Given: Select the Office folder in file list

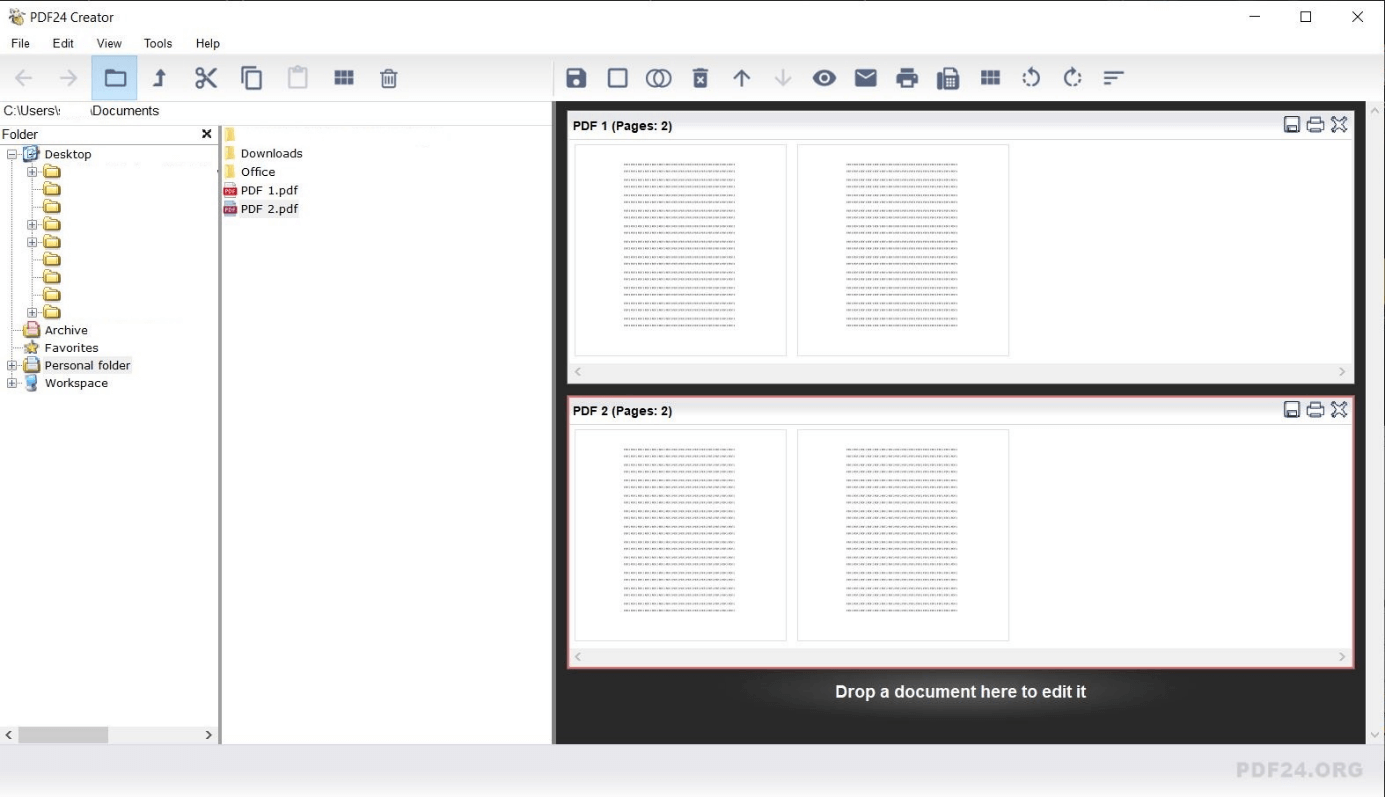Looking at the screenshot, I should (258, 172).
